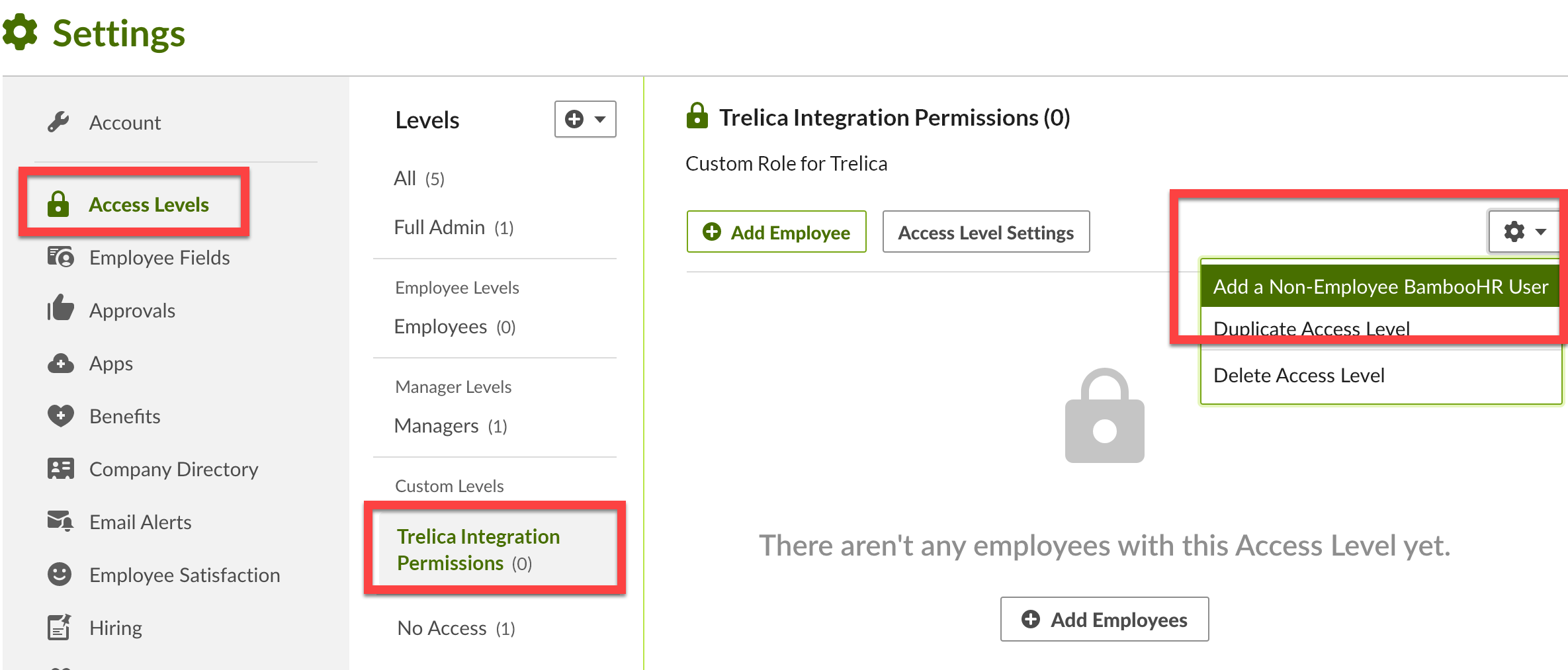Click the green lock beside Trelica Integration title

click(697, 115)
